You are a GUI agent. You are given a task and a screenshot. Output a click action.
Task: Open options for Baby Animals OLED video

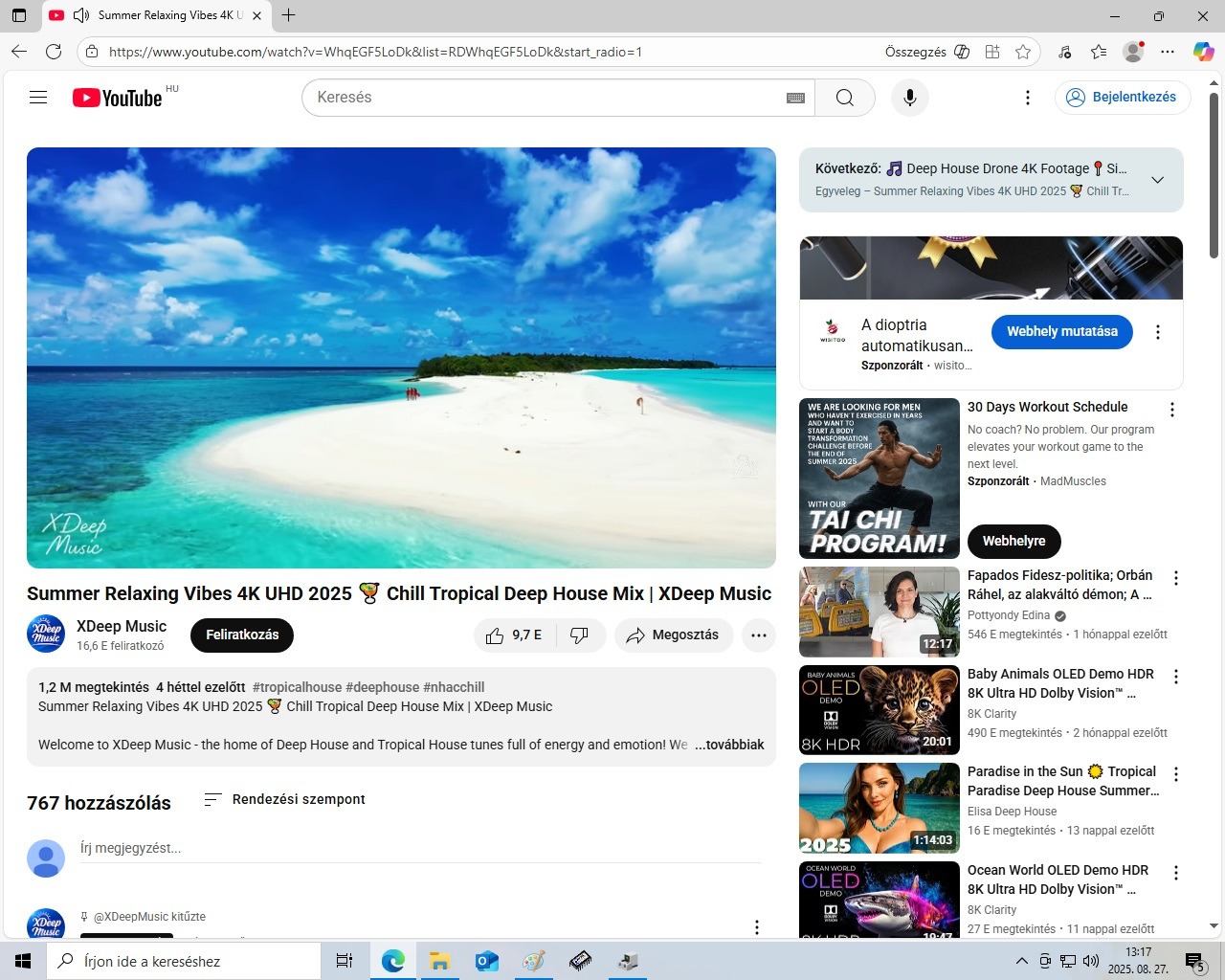pyautogui.click(x=1176, y=677)
